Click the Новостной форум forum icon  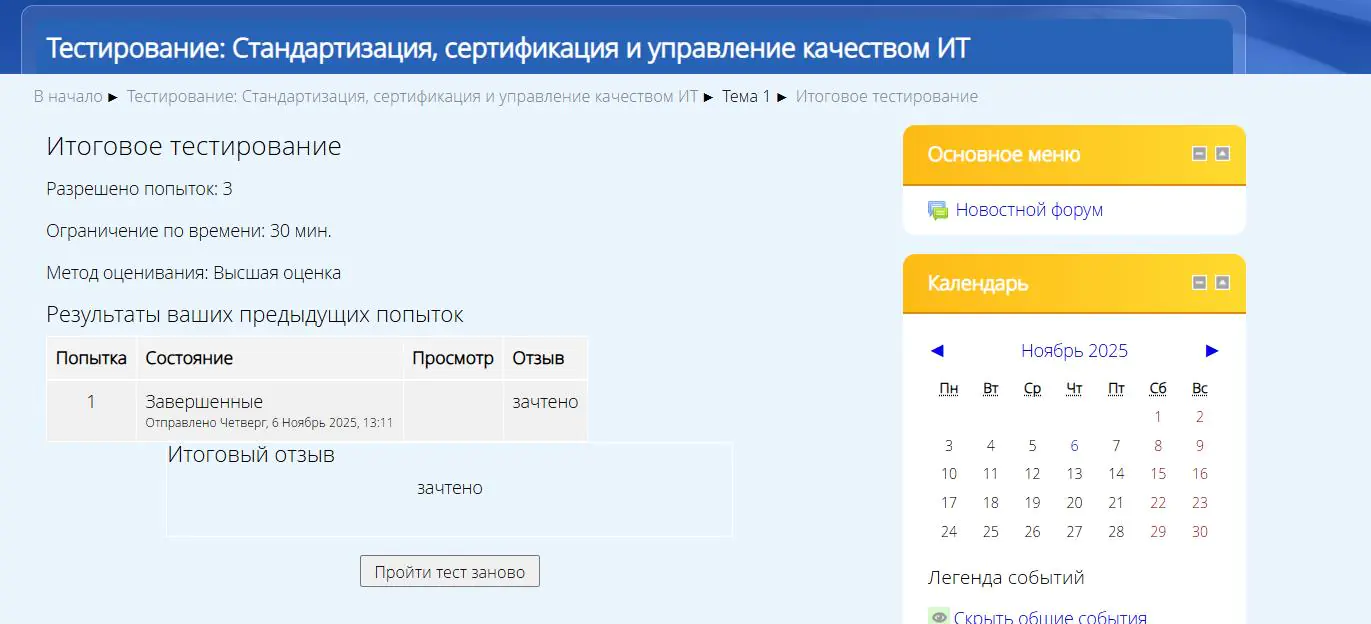point(937,210)
